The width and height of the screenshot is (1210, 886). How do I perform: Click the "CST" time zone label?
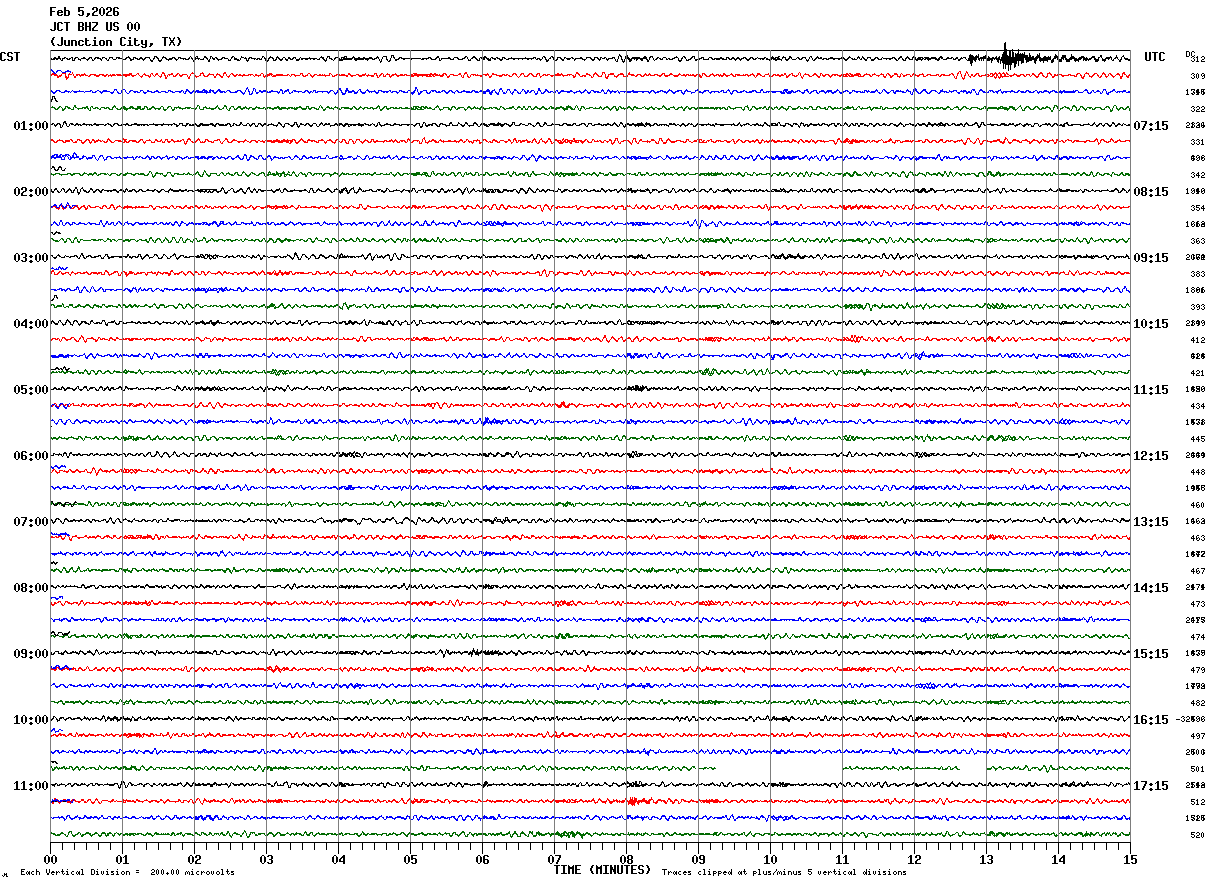pyautogui.click(x=10, y=57)
